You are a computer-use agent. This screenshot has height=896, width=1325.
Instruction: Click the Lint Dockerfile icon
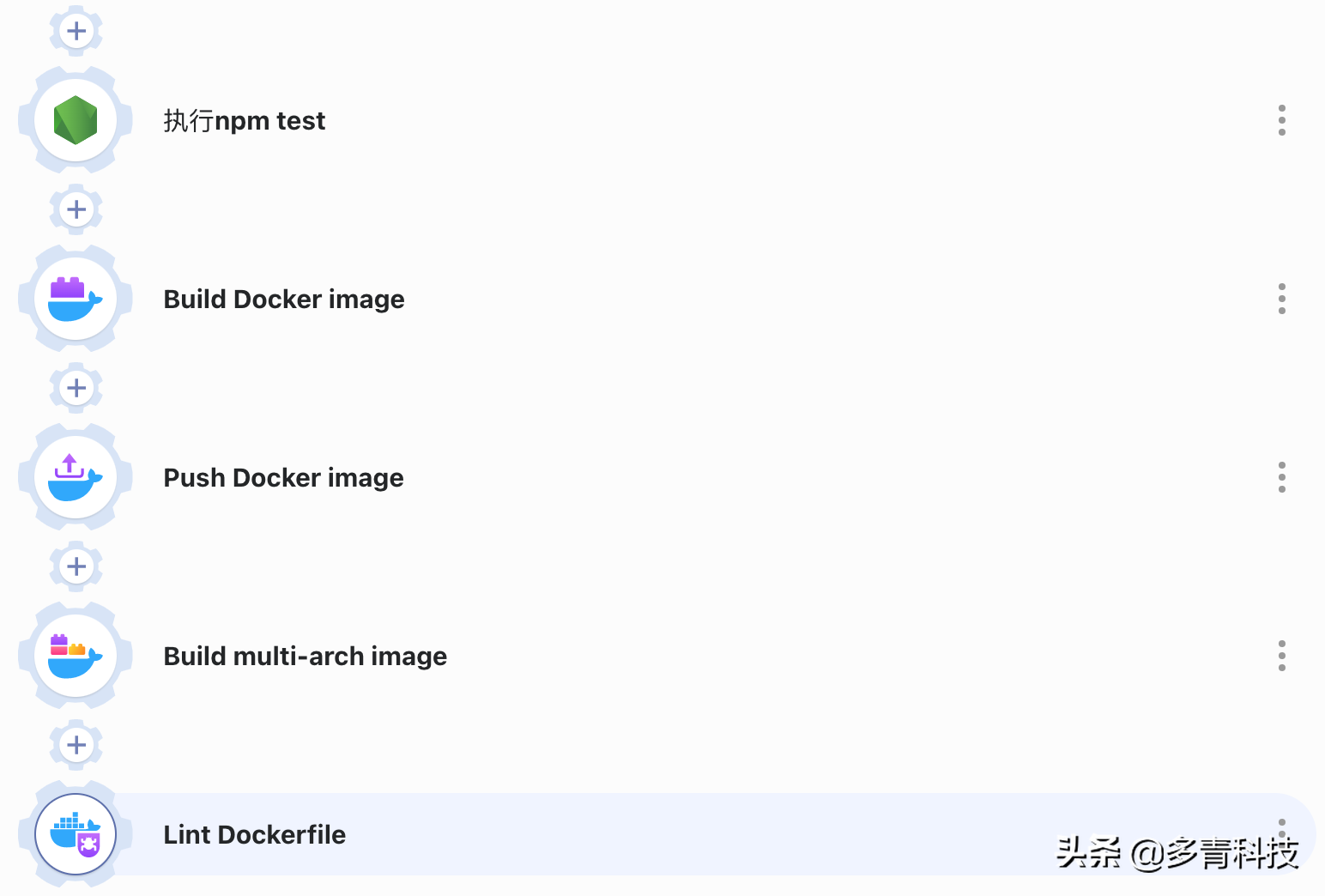pyautogui.click(x=76, y=834)
